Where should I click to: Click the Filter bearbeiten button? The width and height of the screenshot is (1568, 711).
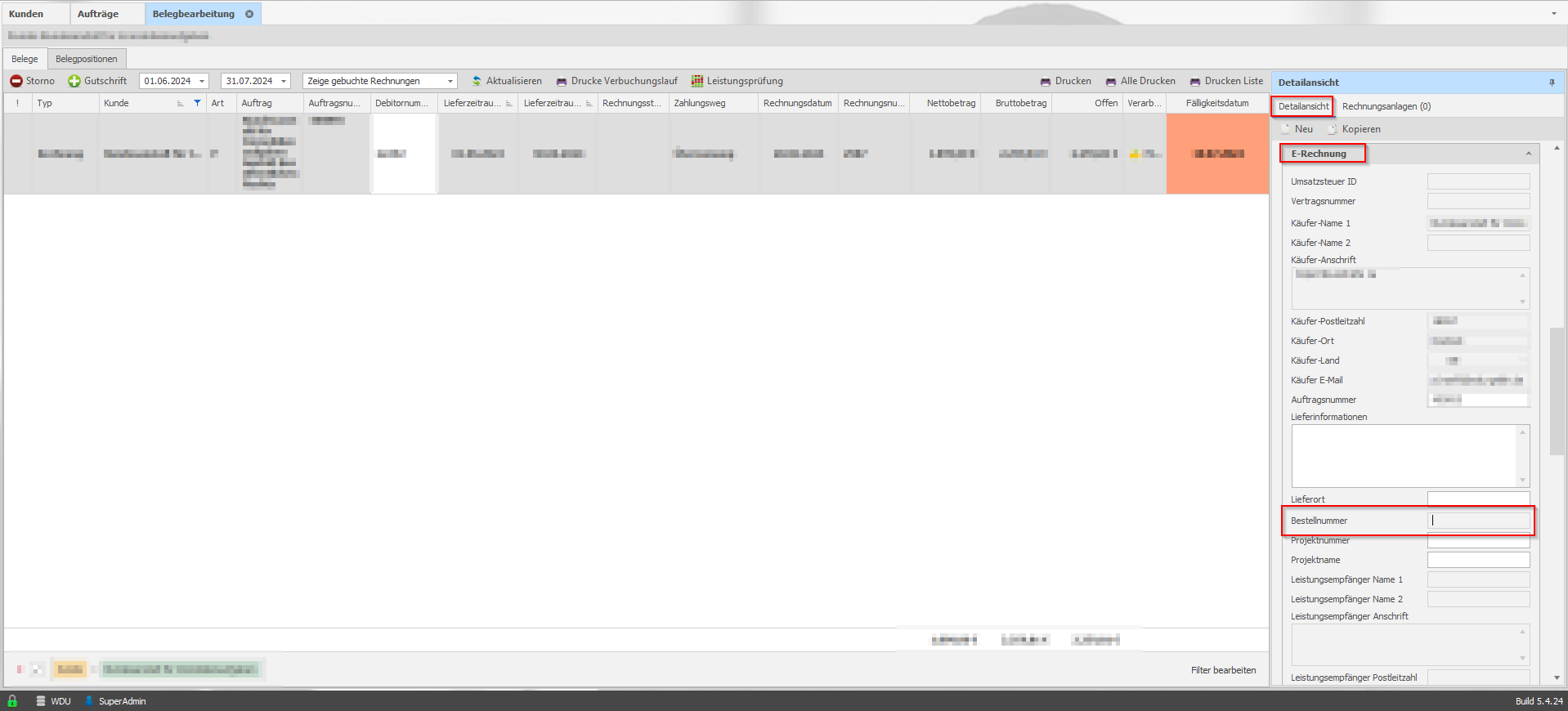click(1223, 670)
